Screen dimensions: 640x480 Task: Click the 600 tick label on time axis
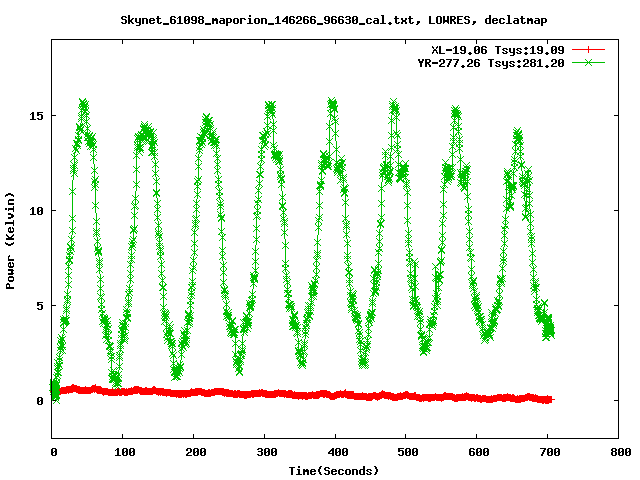tap(477, 452)
